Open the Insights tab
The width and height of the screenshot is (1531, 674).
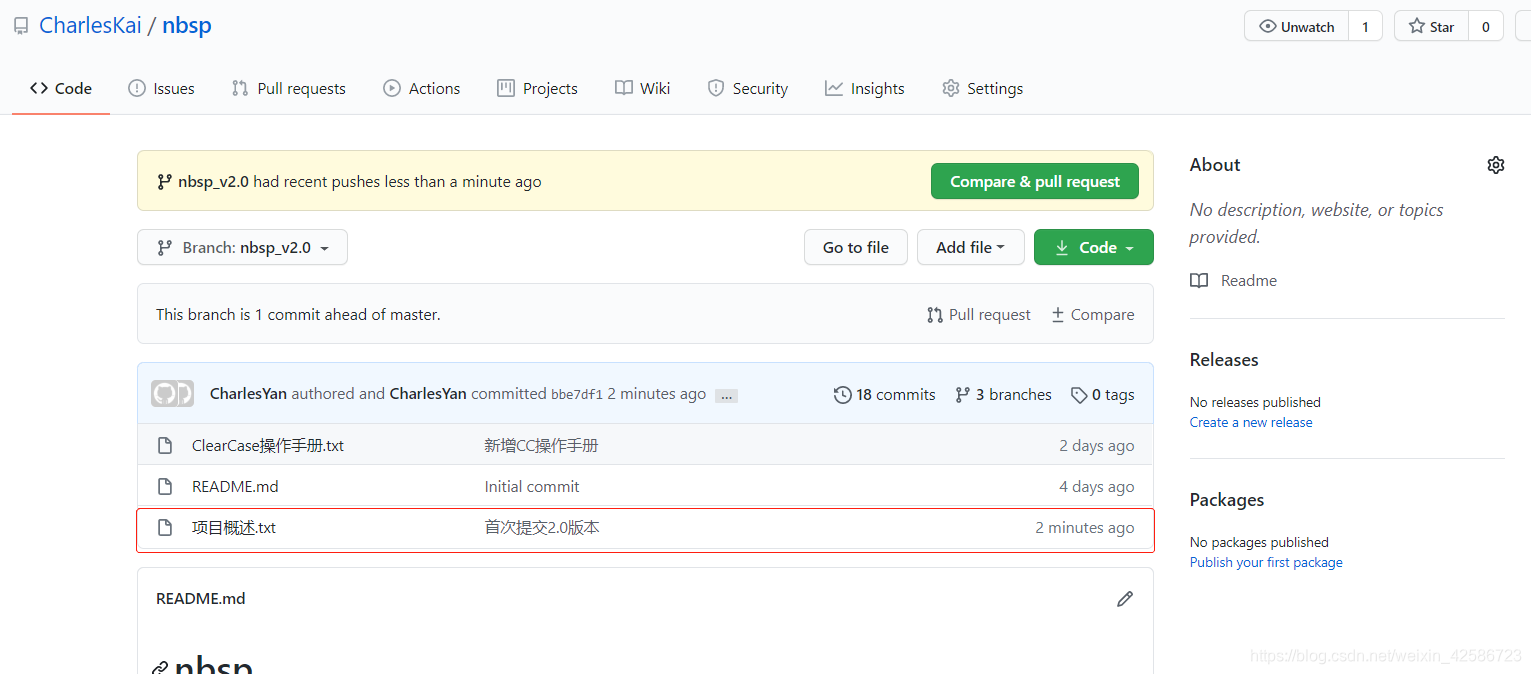(864, 88)
